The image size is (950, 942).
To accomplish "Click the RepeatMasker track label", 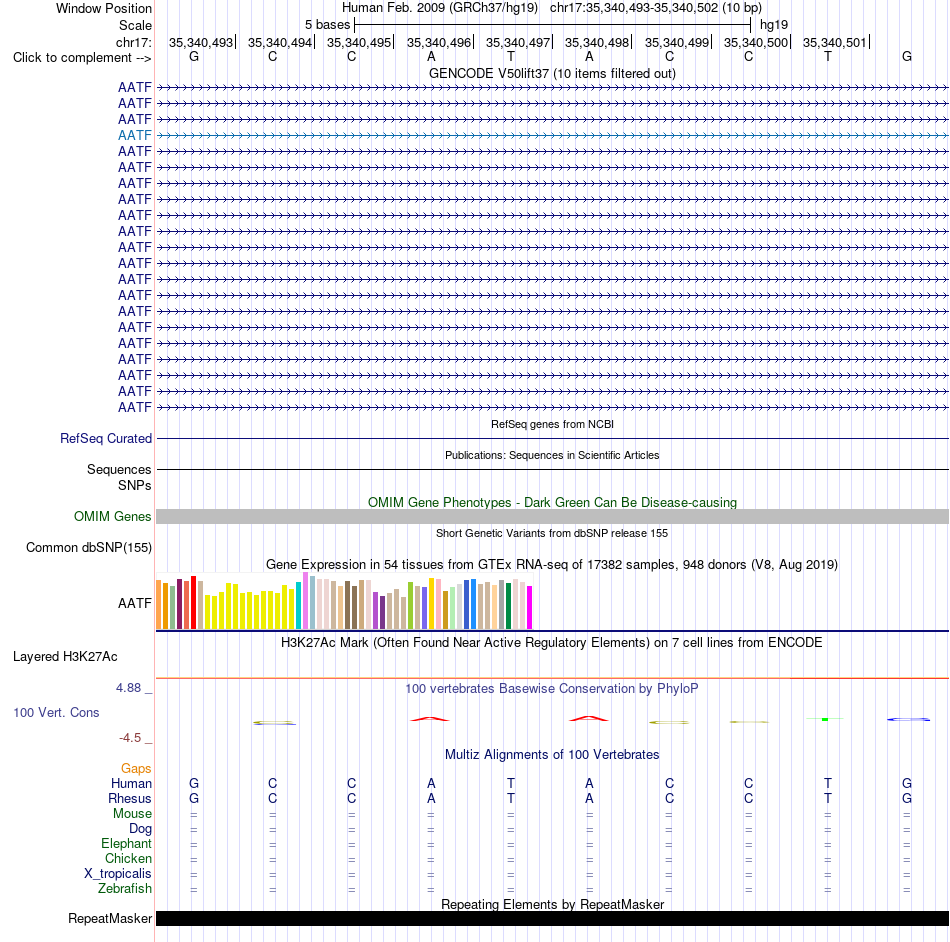I will pyautogui.click(x=110, y=918).
